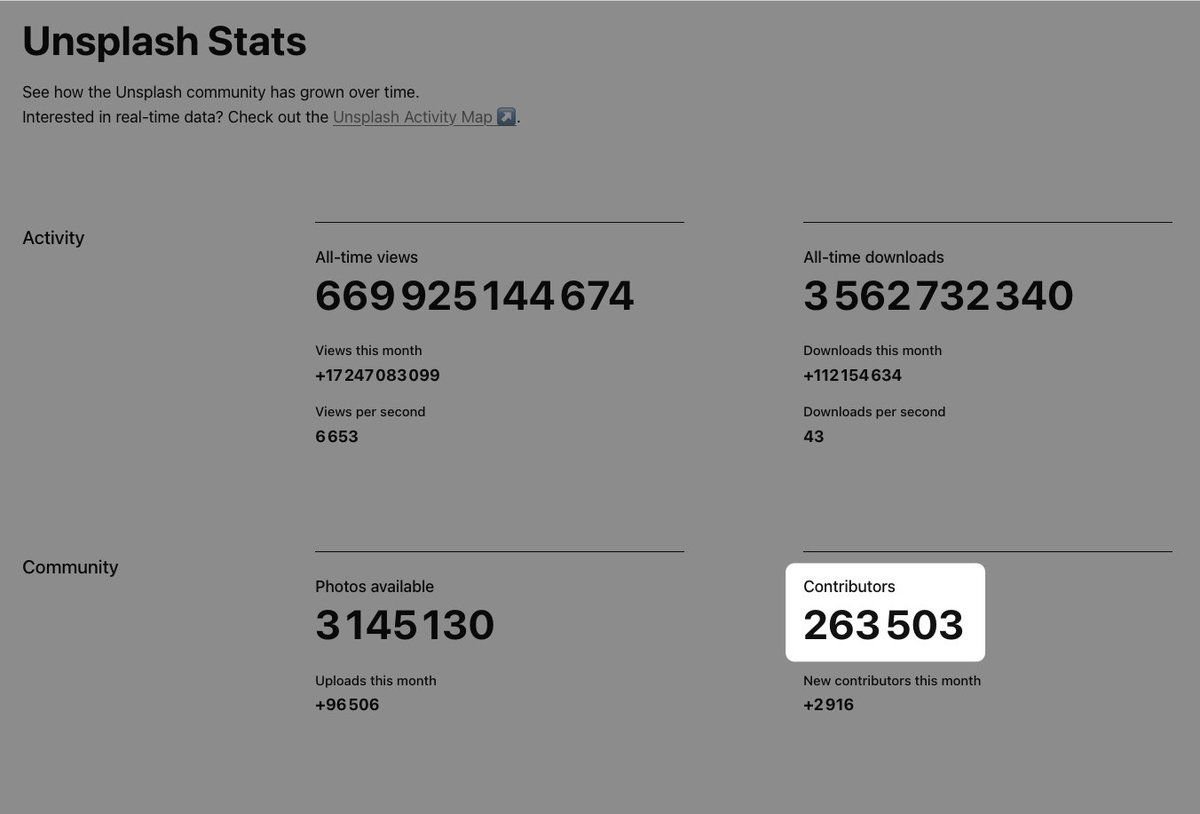Viewport: 1200px width, 814px height.
Task: Select the All-time views number 669925144674
Action: (x=474, y=296)
